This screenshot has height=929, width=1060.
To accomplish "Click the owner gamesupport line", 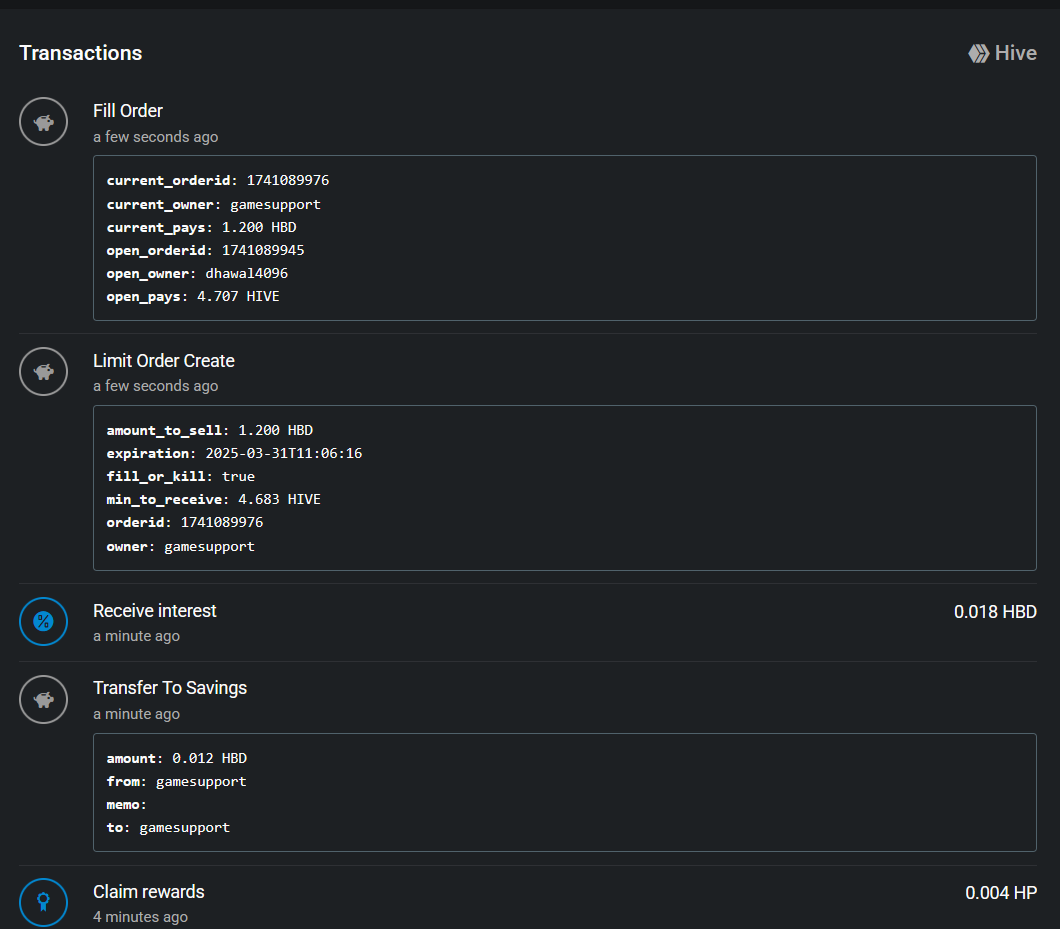I will tap(180, 546).
